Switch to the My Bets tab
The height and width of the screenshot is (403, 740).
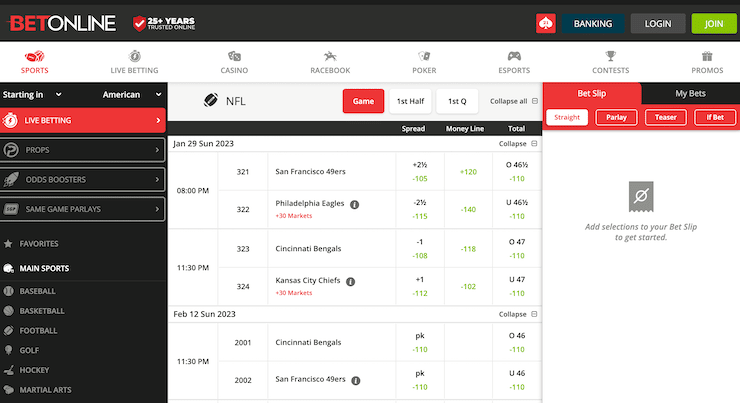[690, 93]
